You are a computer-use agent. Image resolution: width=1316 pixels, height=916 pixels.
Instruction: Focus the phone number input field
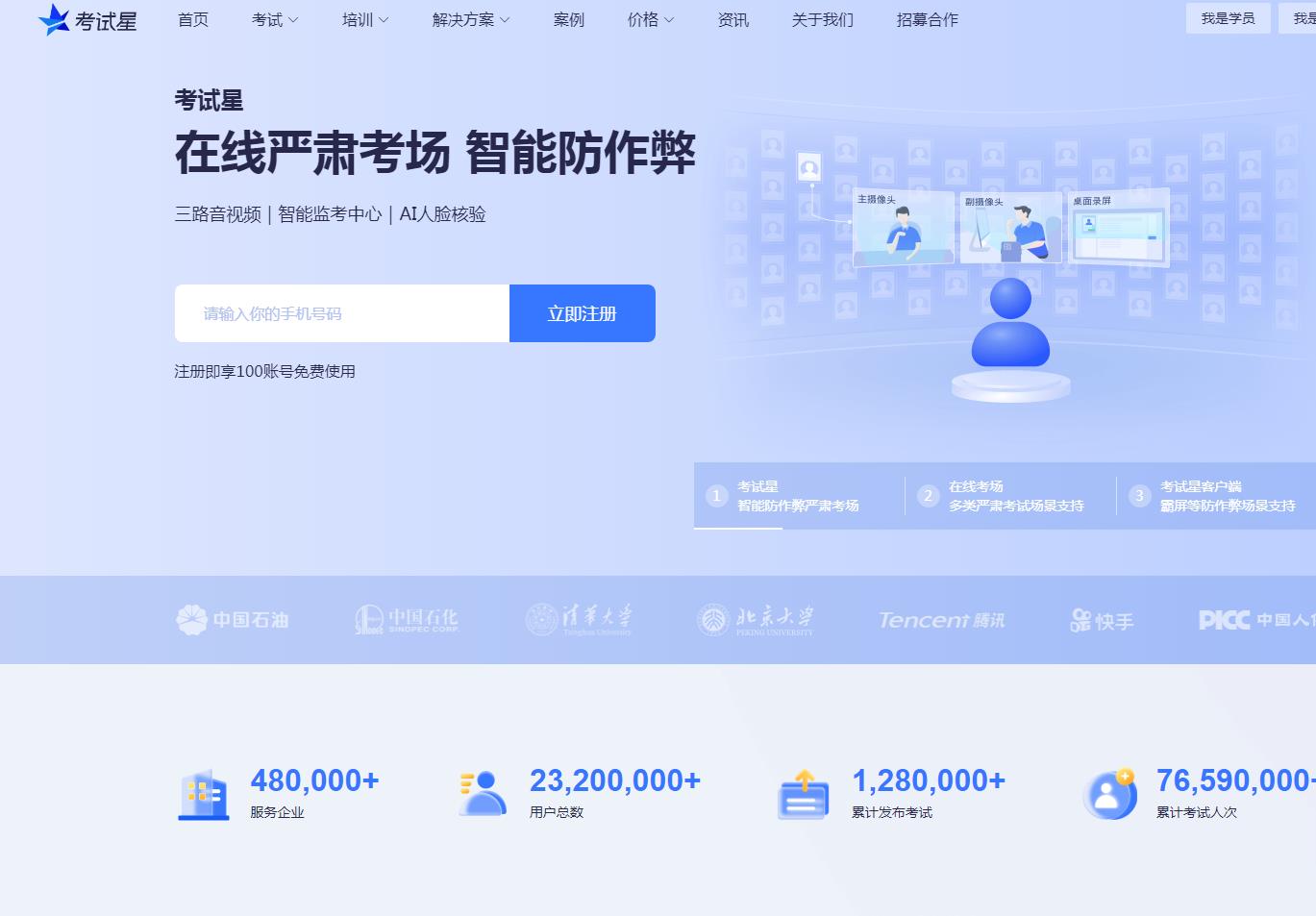click(342, 313)
